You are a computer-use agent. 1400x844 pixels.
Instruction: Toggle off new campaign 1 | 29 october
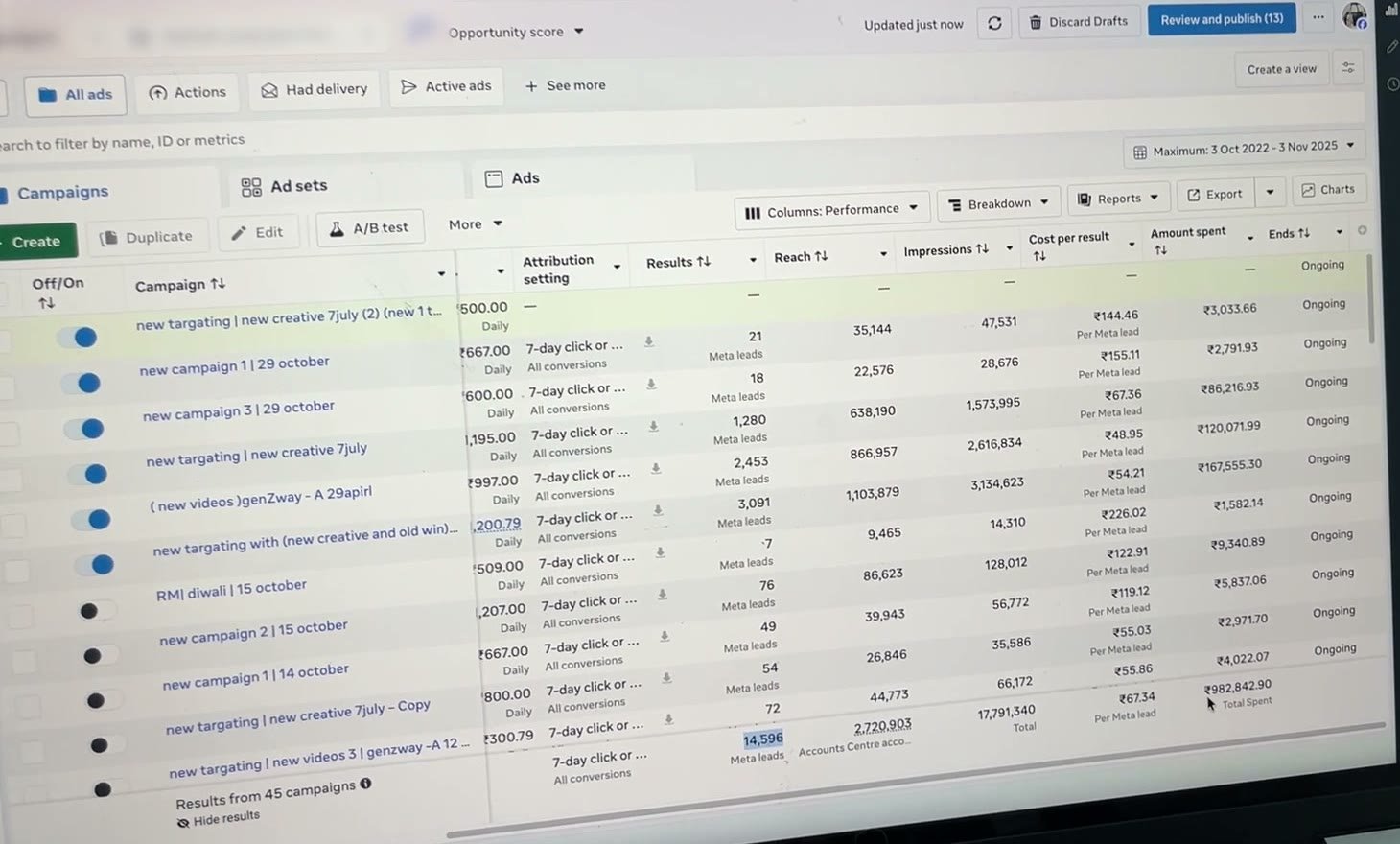[x=82, y=383]
